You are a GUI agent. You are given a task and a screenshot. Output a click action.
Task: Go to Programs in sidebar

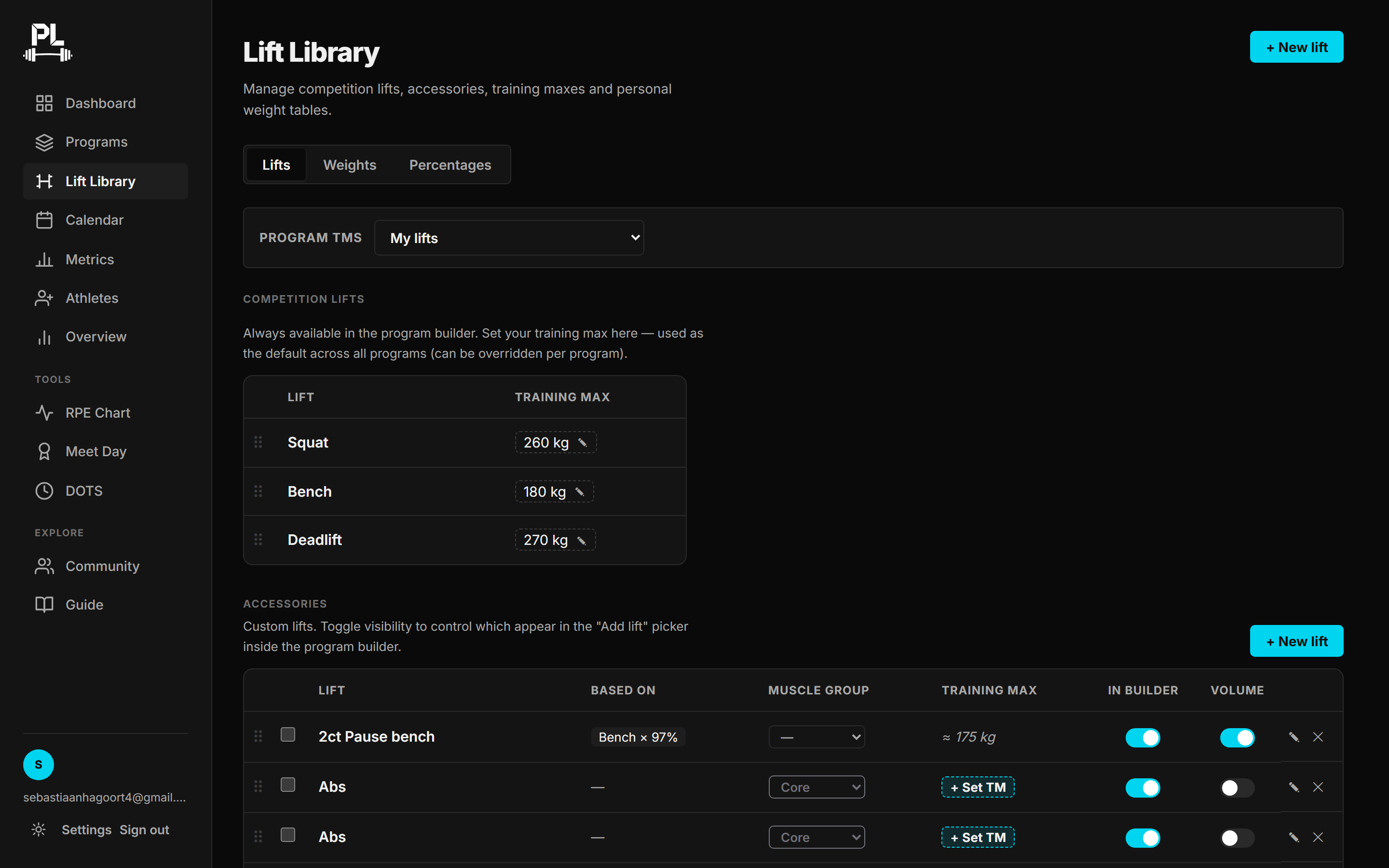105,142
